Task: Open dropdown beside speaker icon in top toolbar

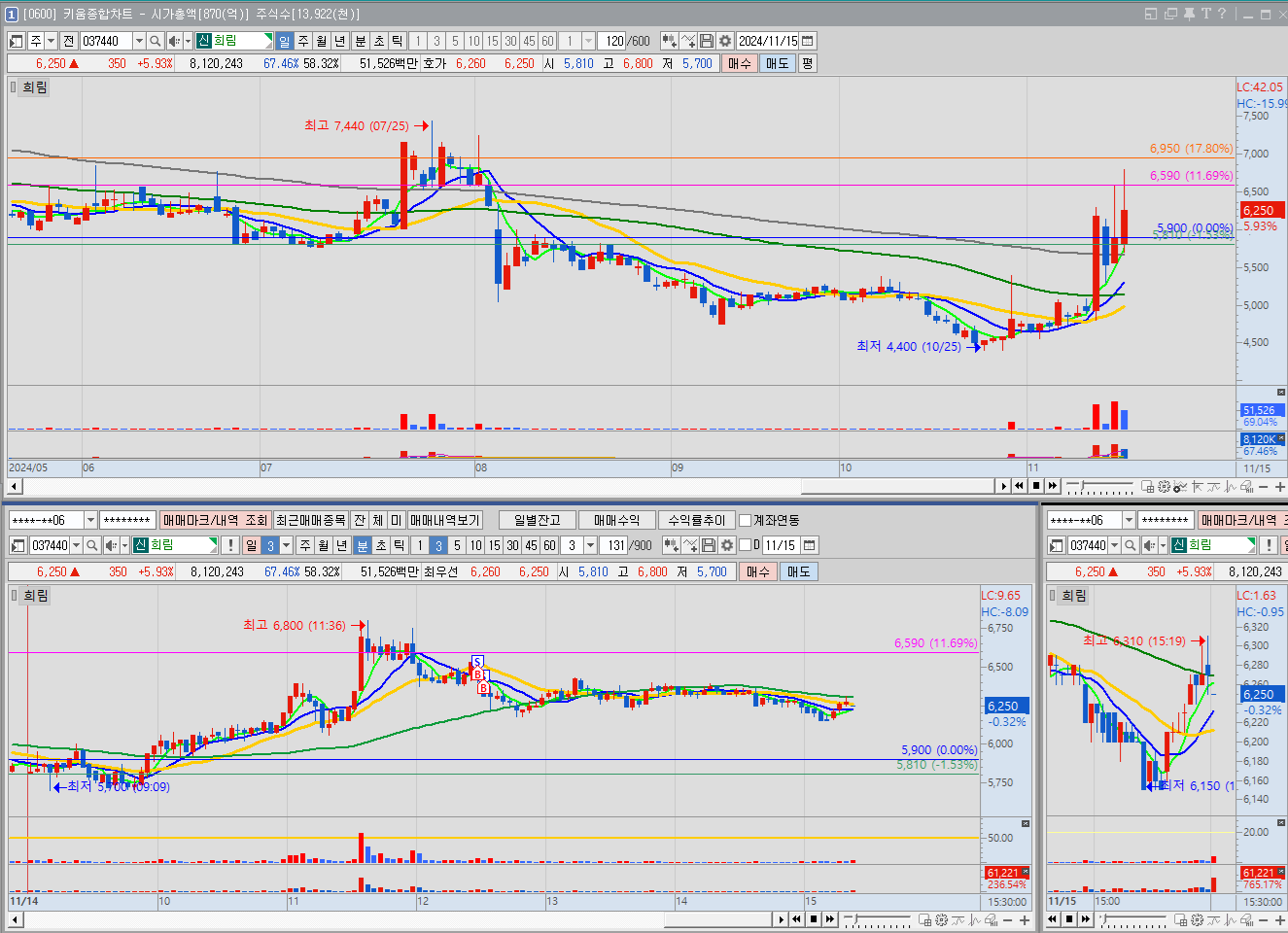Action: (188, 41)
